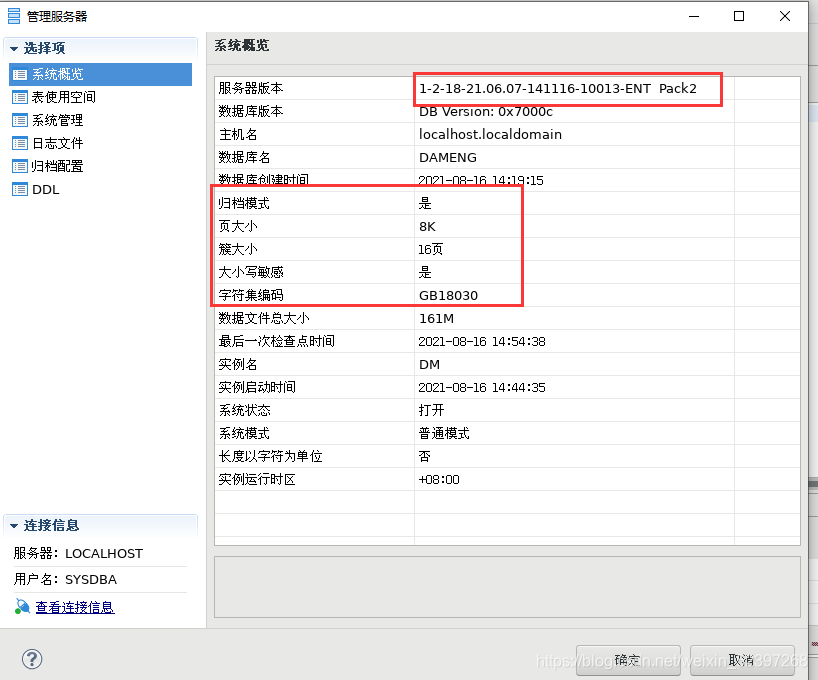Screen dimensions: 818x680
Task: Open the 表使用空间 page
Action: 63,97
